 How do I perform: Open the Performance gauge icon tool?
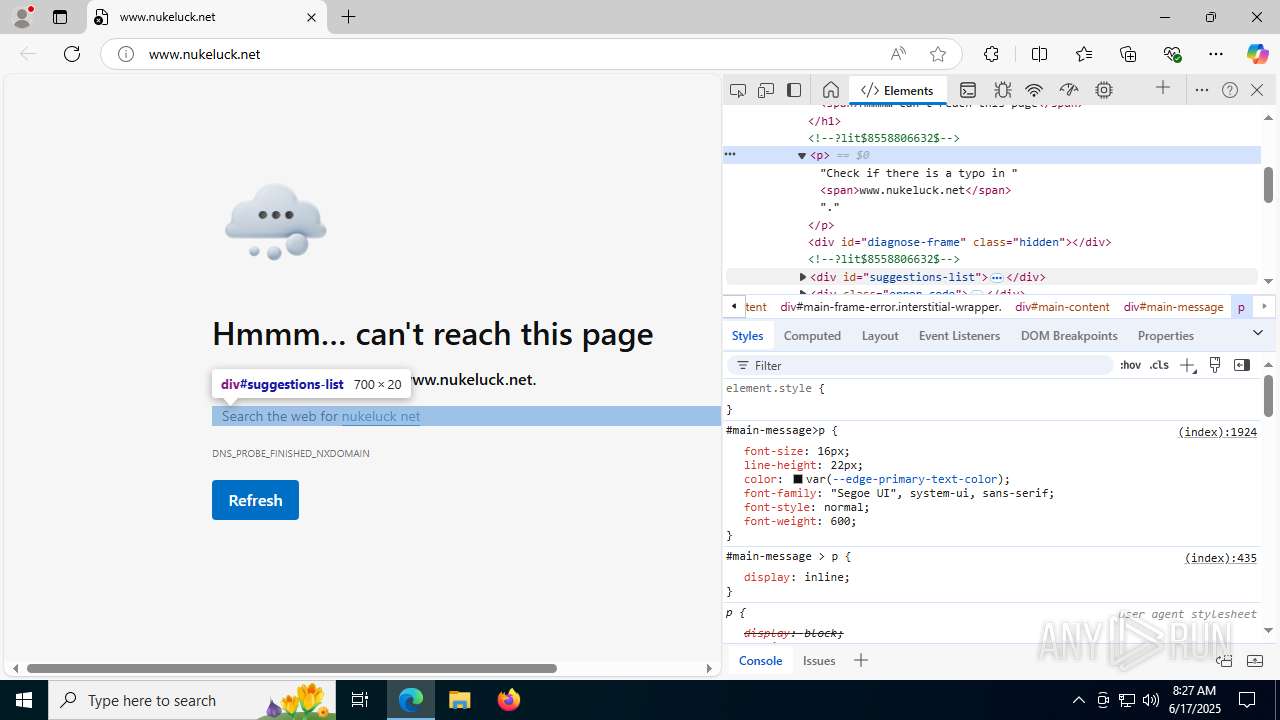coord(1069,90)
